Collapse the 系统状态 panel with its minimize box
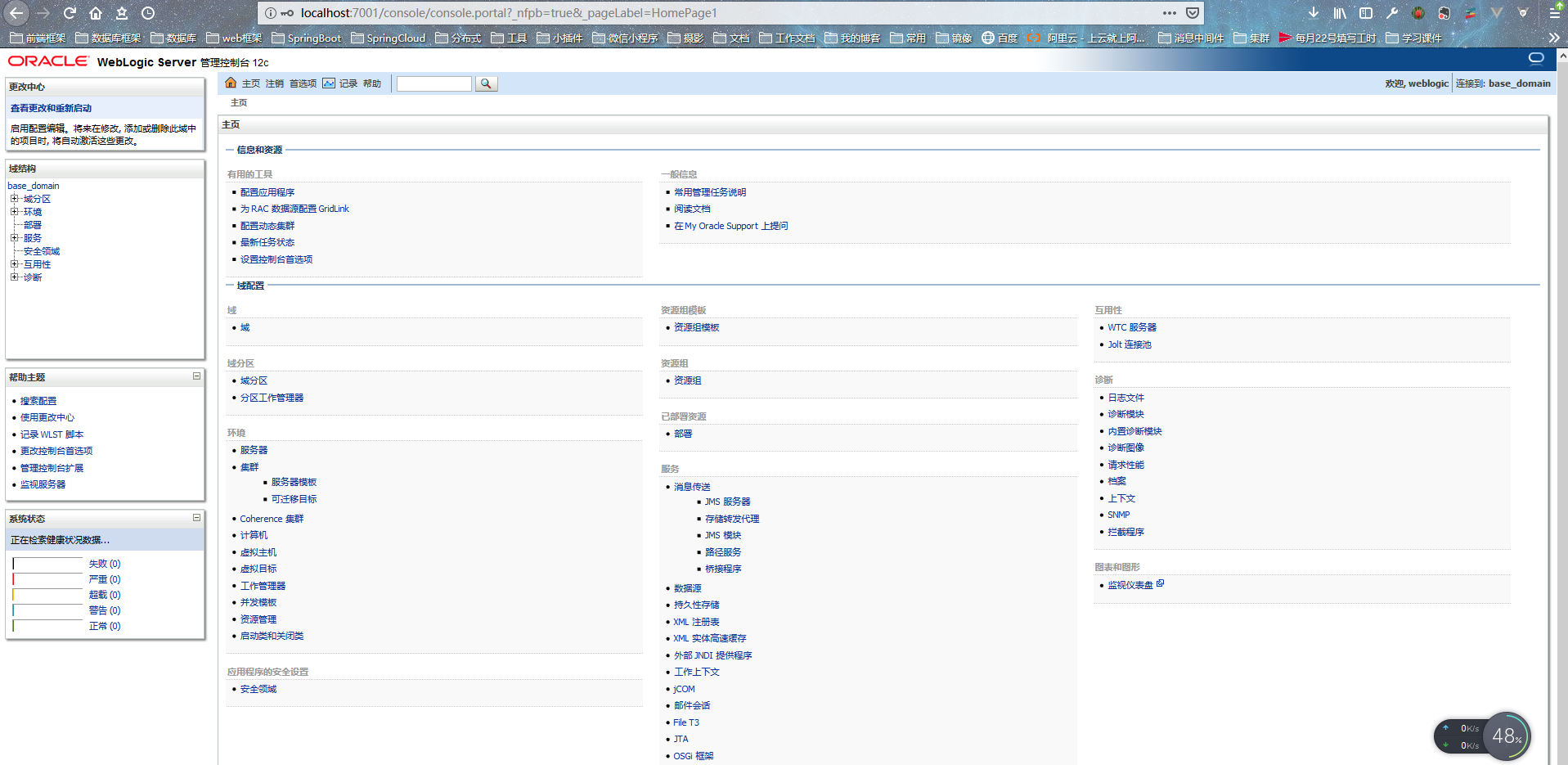1568x765 pixels. [x=195, y=517]
